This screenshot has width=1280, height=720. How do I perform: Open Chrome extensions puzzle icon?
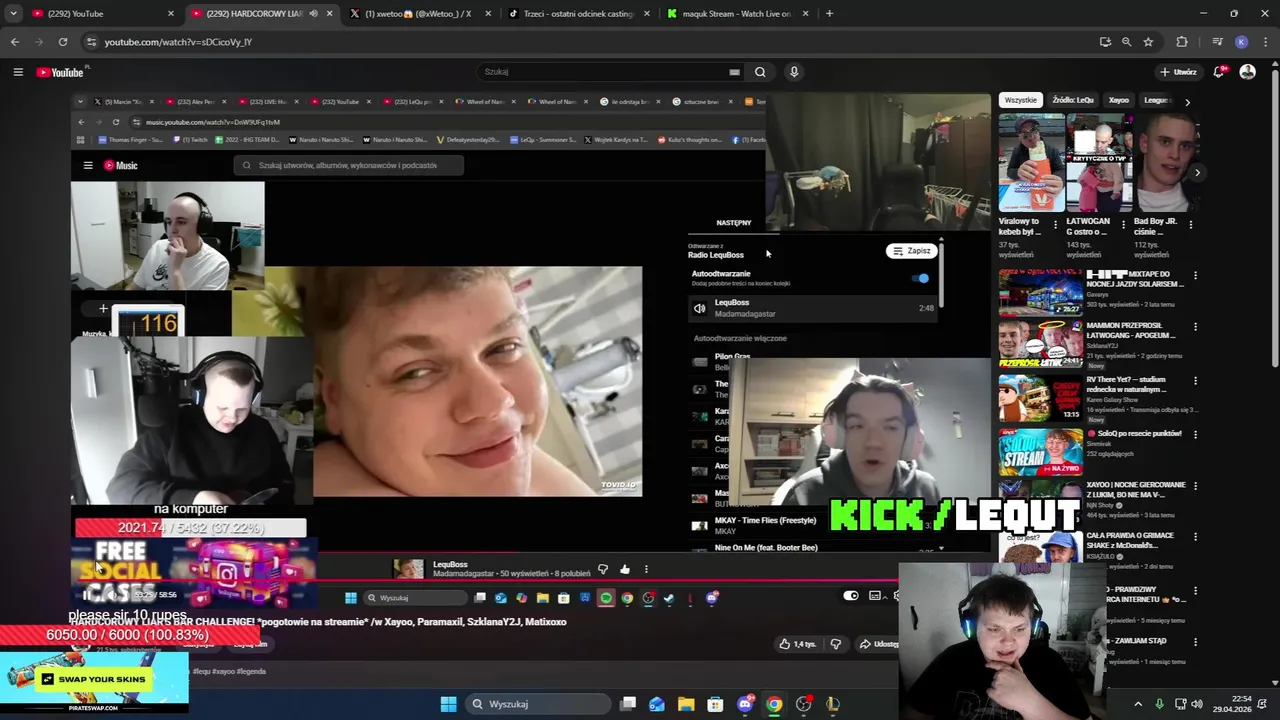tap(1182, 42)
